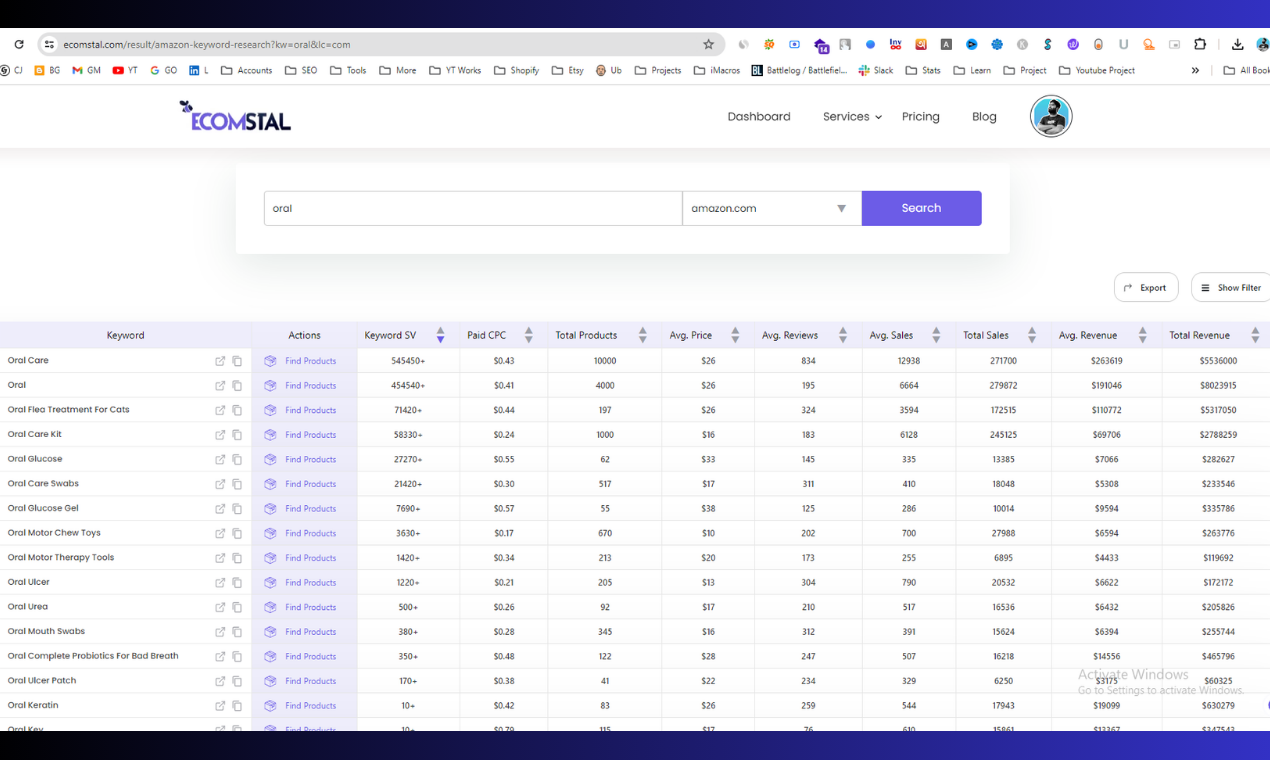Open the Accounts bookmarks folder
1270x760 pixels.
[246, 70]
